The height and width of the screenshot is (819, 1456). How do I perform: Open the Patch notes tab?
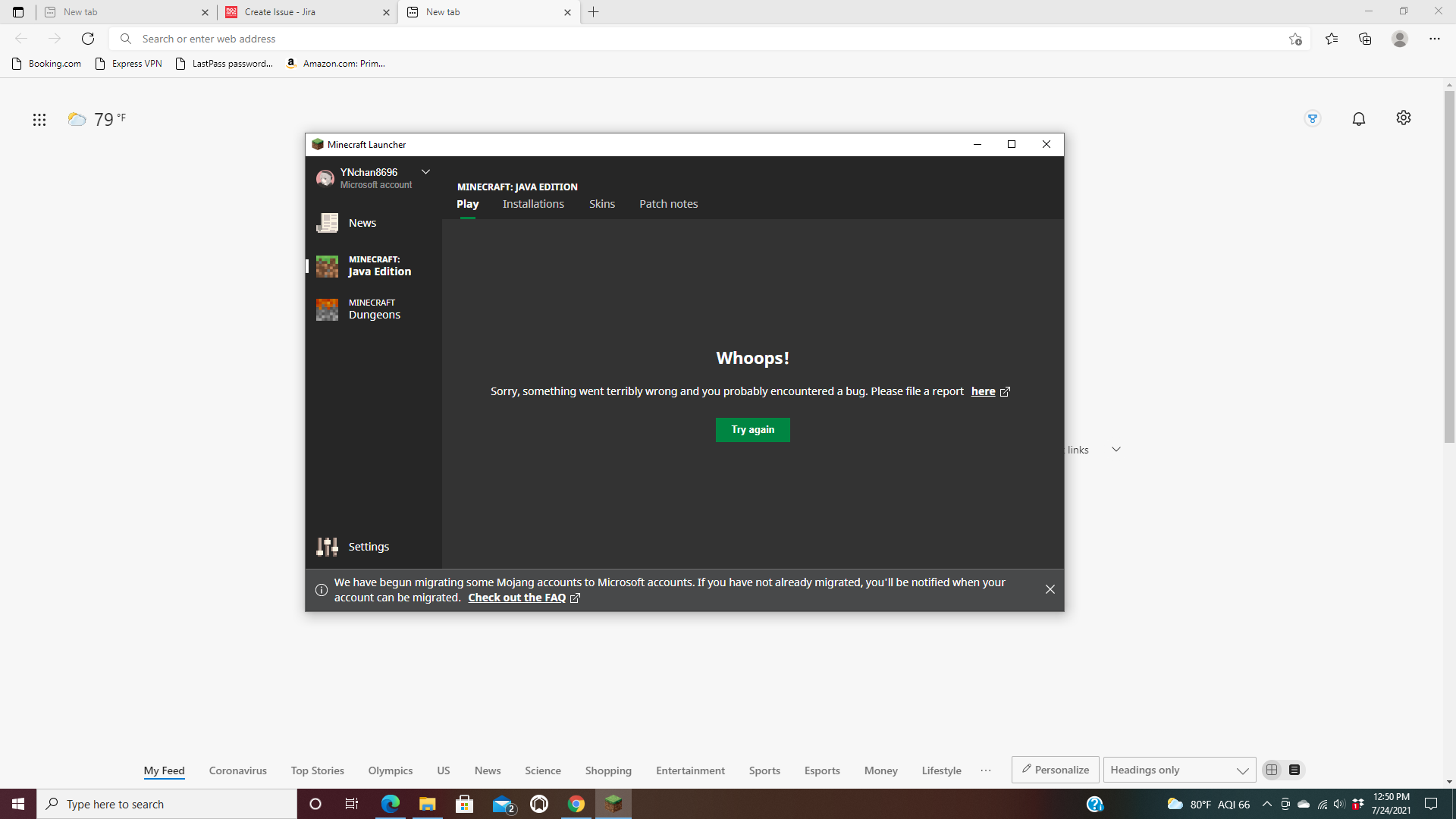click(x=668, y=204)
